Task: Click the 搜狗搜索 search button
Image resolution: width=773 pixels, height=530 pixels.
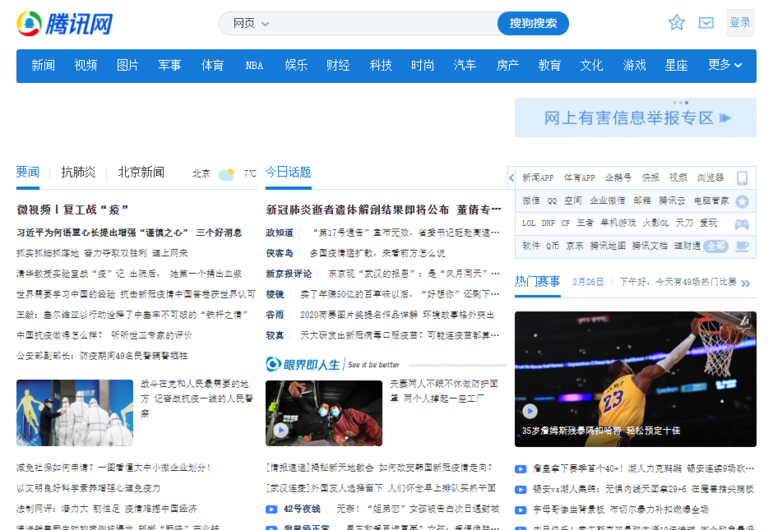Action: coord(533,23)
